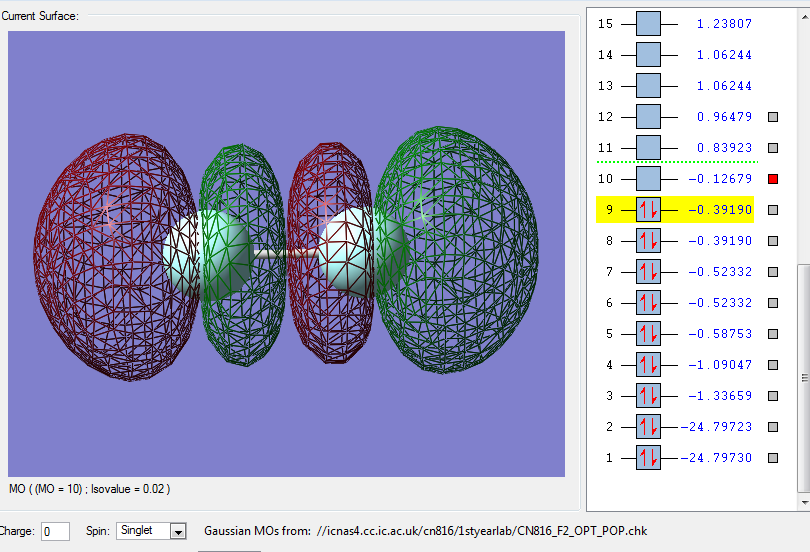
Task: Select the orbital 5 electron pair box
Action: click(648, 334)
